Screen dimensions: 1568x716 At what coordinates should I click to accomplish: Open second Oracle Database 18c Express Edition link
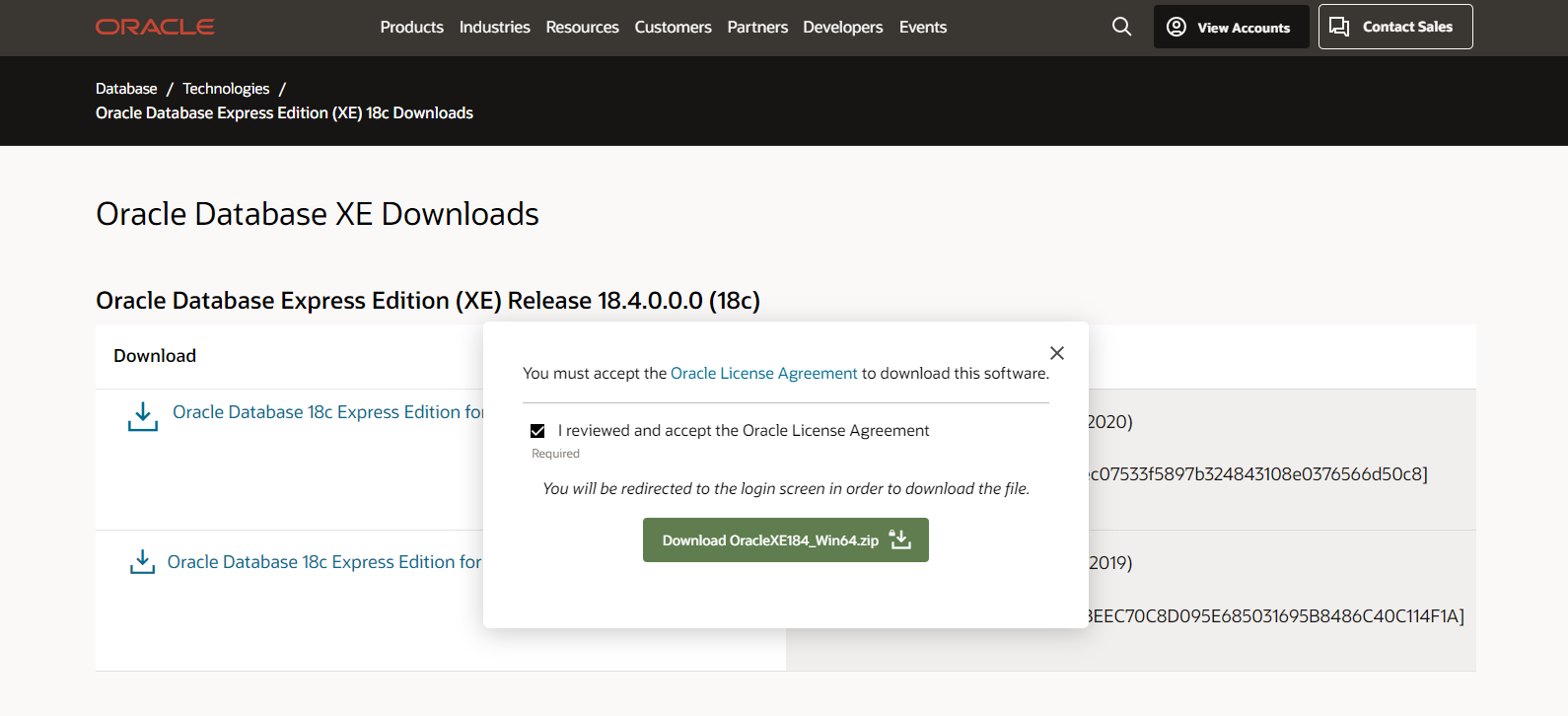click(324, 562)
